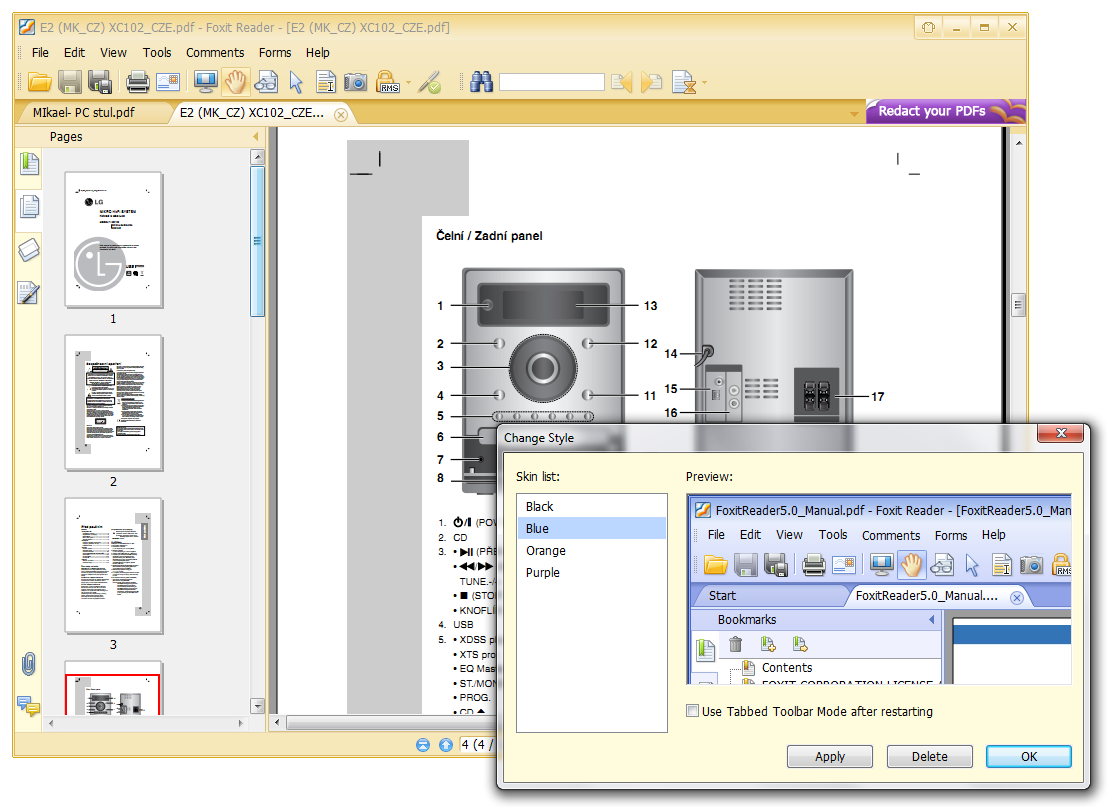Open the Tools menu in main window
Image resolution: width=1108 pixels, height=807 pixels.
click(x=157, y=52)
